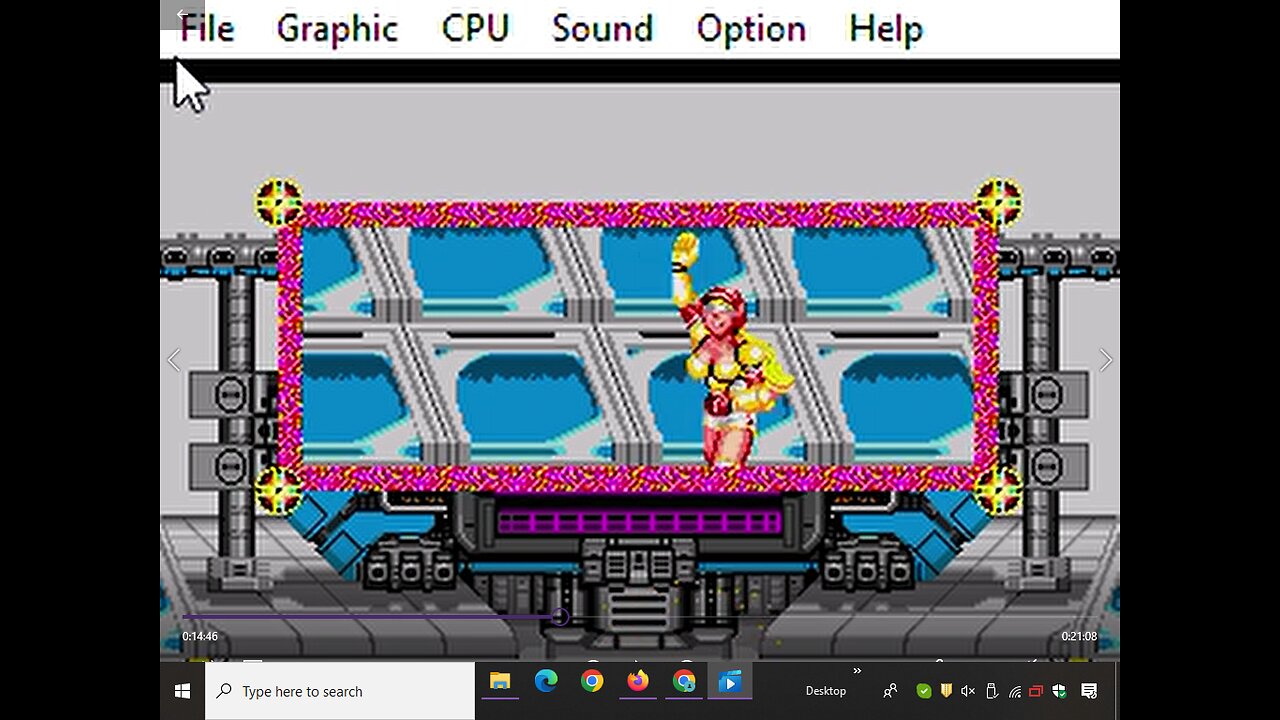Open the File menu
The height and width of the screenshot is (720, 1280).
tap(207, 29)
